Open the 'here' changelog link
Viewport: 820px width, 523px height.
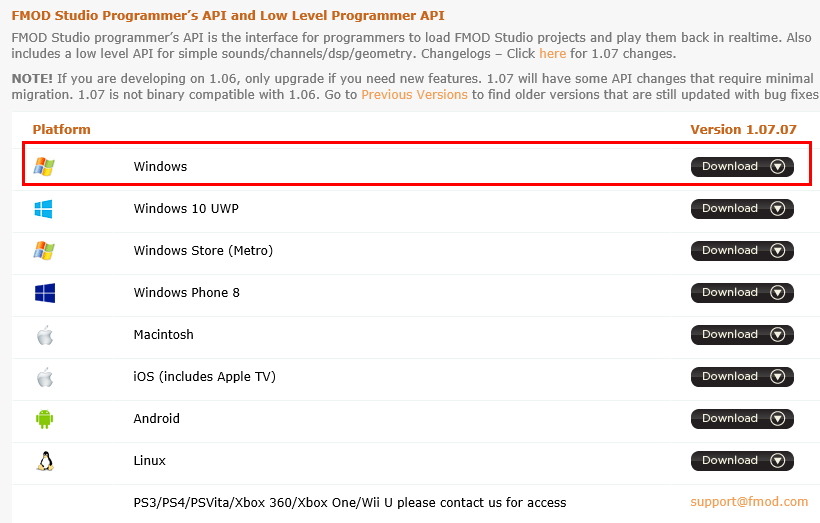pos(552,54)
